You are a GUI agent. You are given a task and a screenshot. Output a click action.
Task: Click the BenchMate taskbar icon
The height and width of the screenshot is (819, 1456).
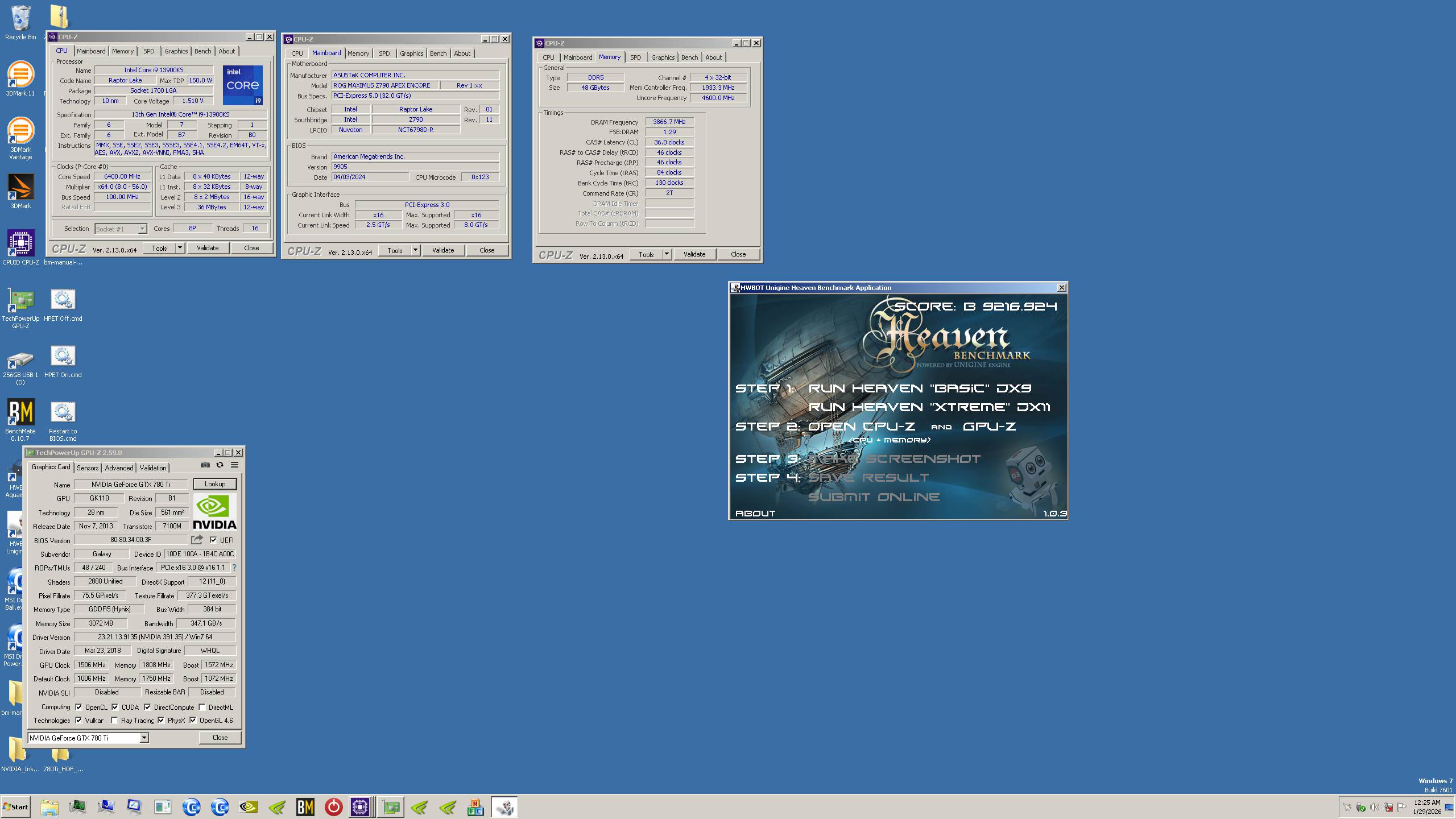pyautogui.click(x=305, y=807)
